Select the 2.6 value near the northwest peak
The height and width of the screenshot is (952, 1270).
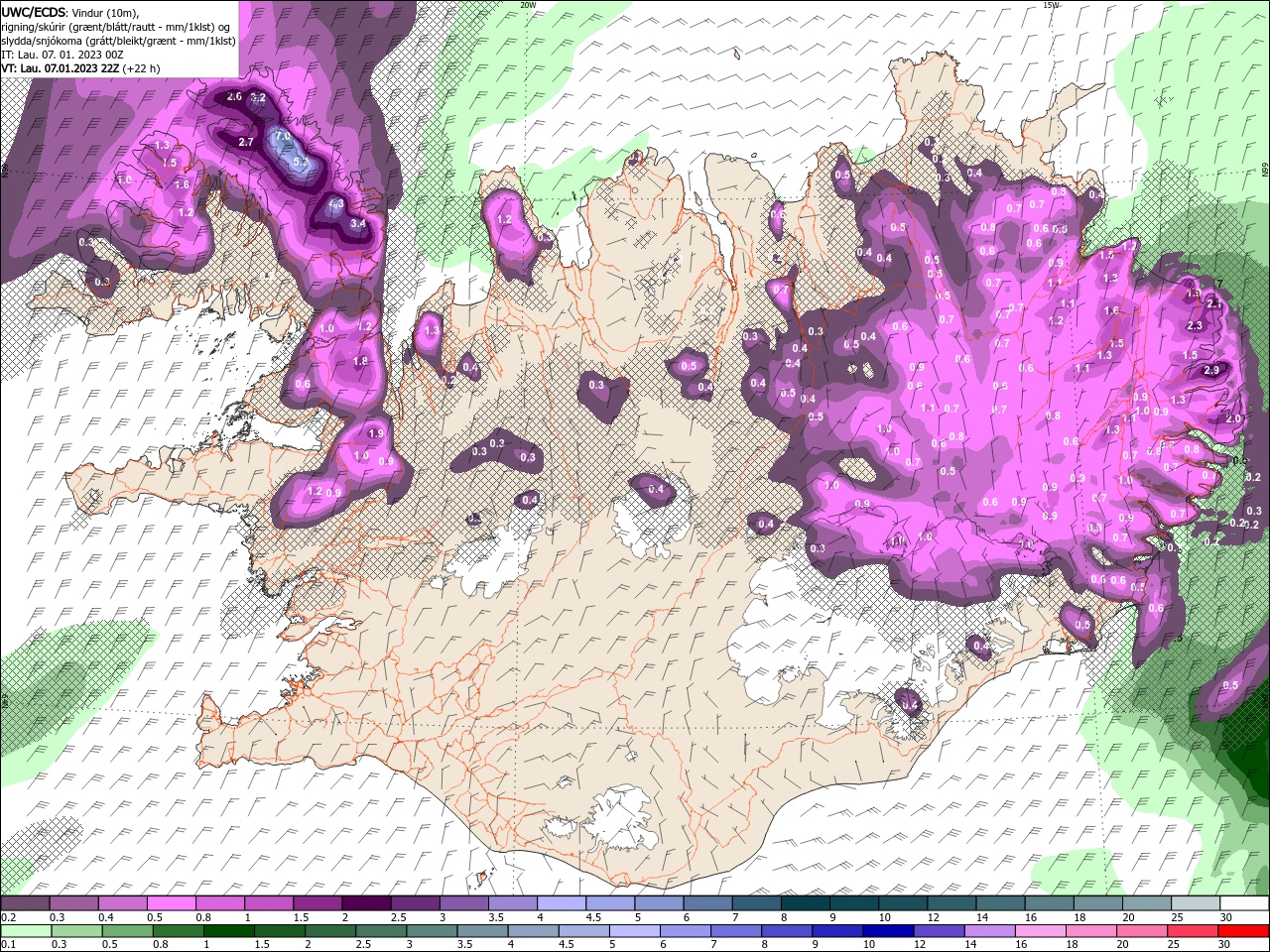coord(234,97)
